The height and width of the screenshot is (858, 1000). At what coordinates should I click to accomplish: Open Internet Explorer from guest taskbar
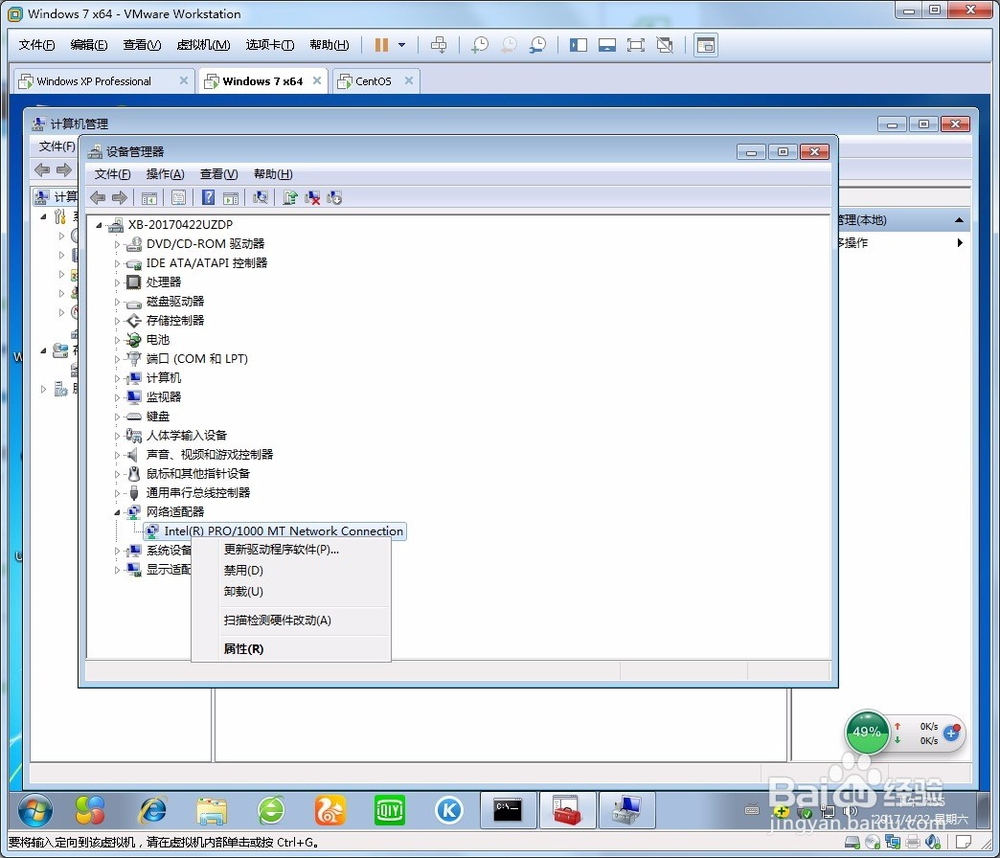(153, 810)
